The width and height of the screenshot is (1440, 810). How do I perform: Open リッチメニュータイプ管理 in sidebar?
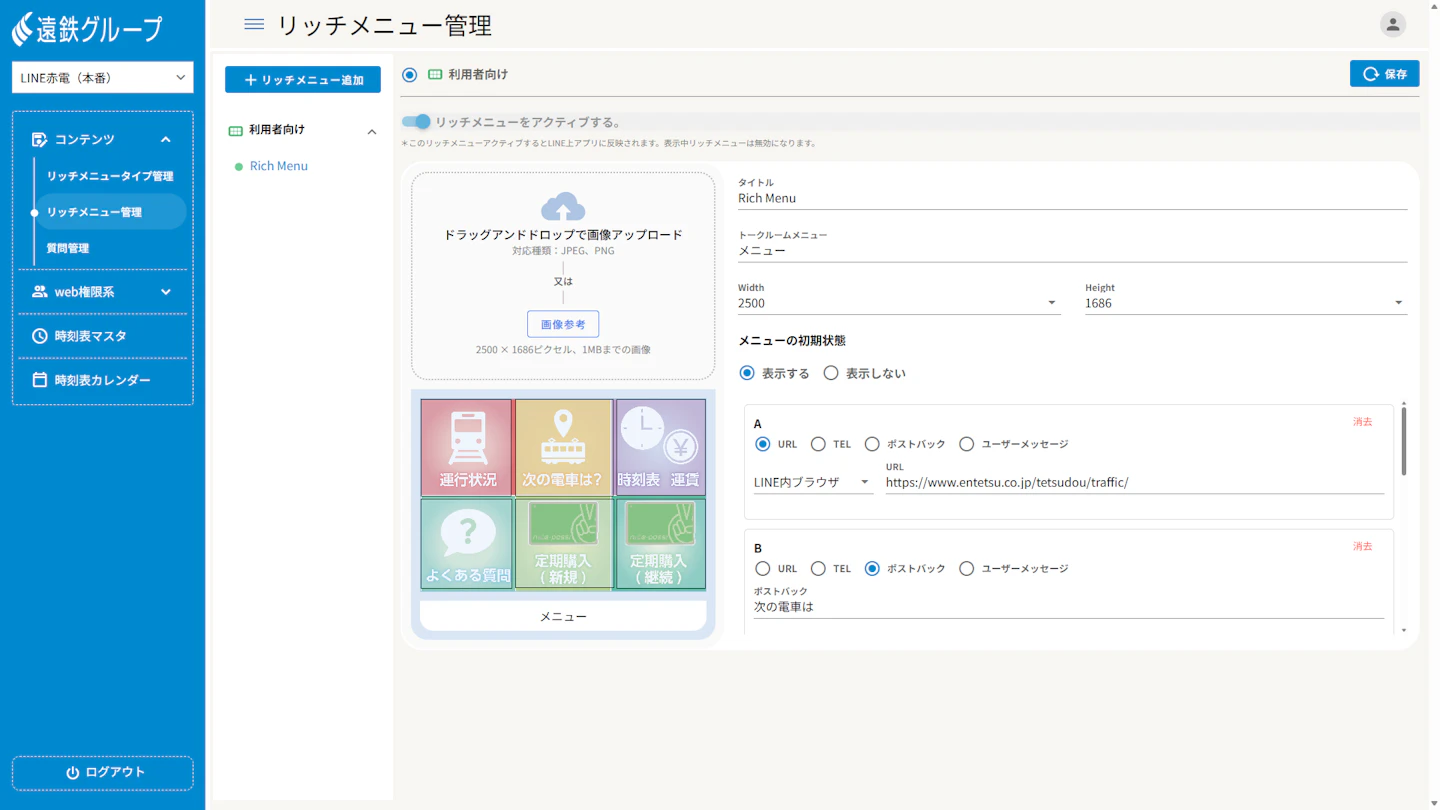point(110,176)
